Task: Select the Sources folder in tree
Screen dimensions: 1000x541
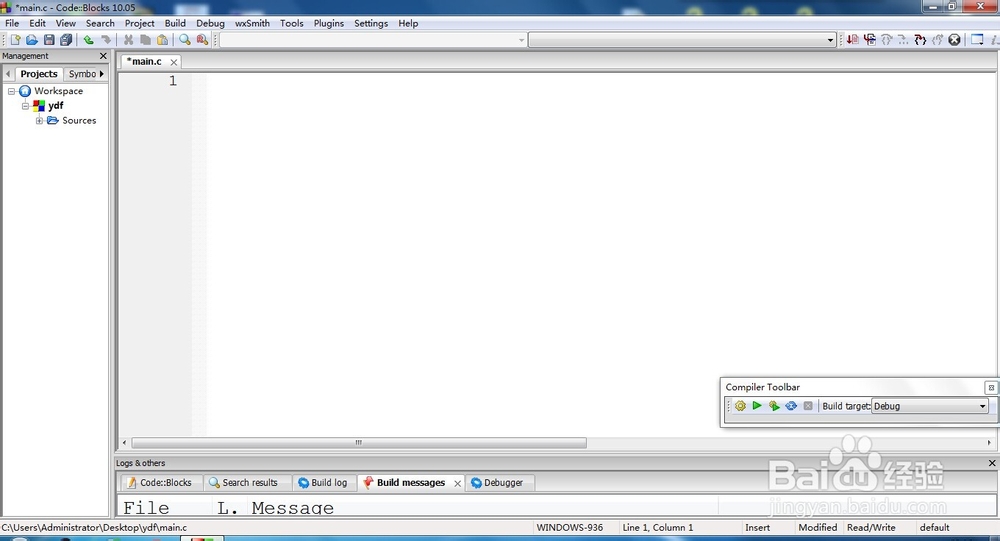Action: (x=79, y=121)
